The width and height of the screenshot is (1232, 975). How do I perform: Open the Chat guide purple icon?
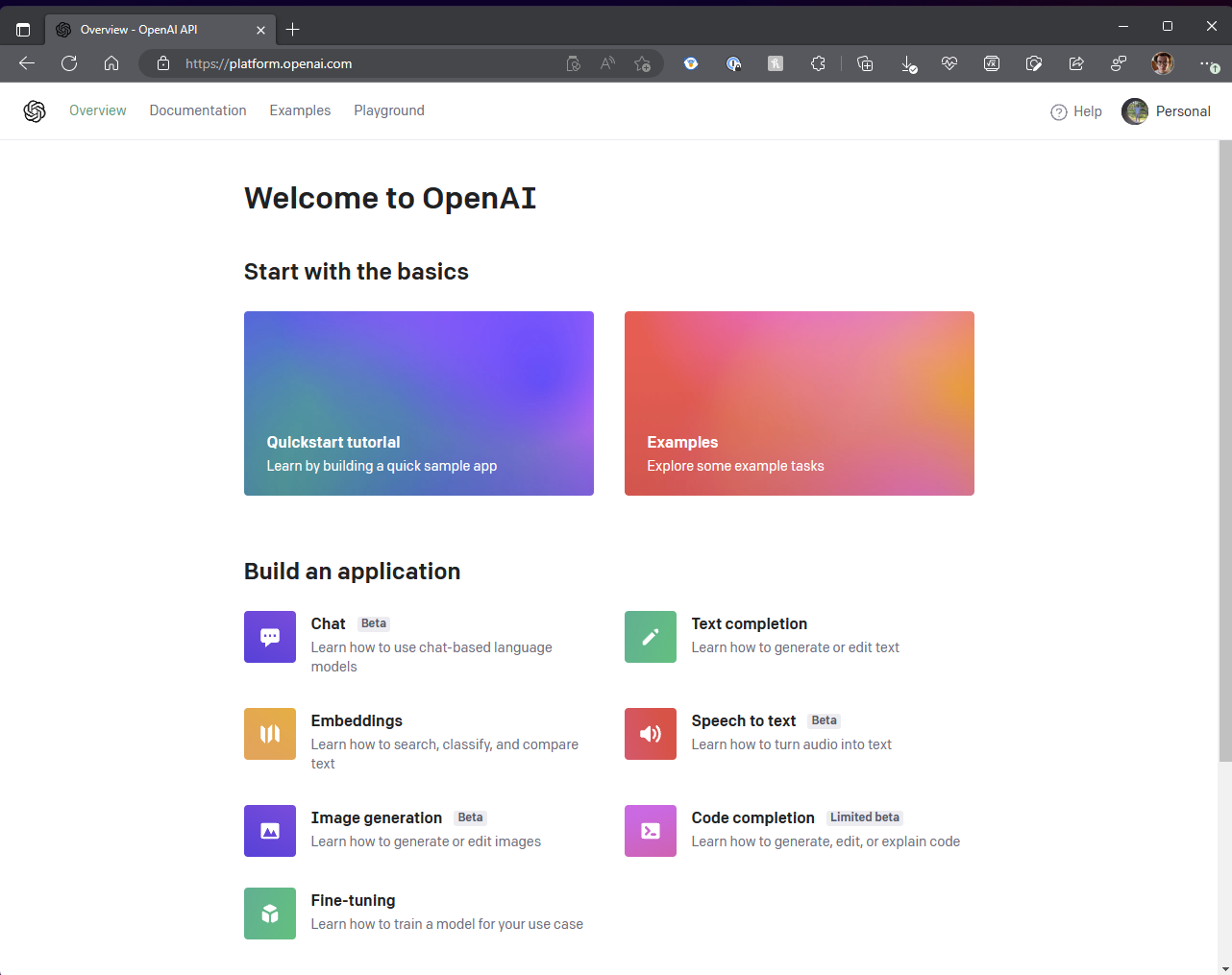[270, 637]
